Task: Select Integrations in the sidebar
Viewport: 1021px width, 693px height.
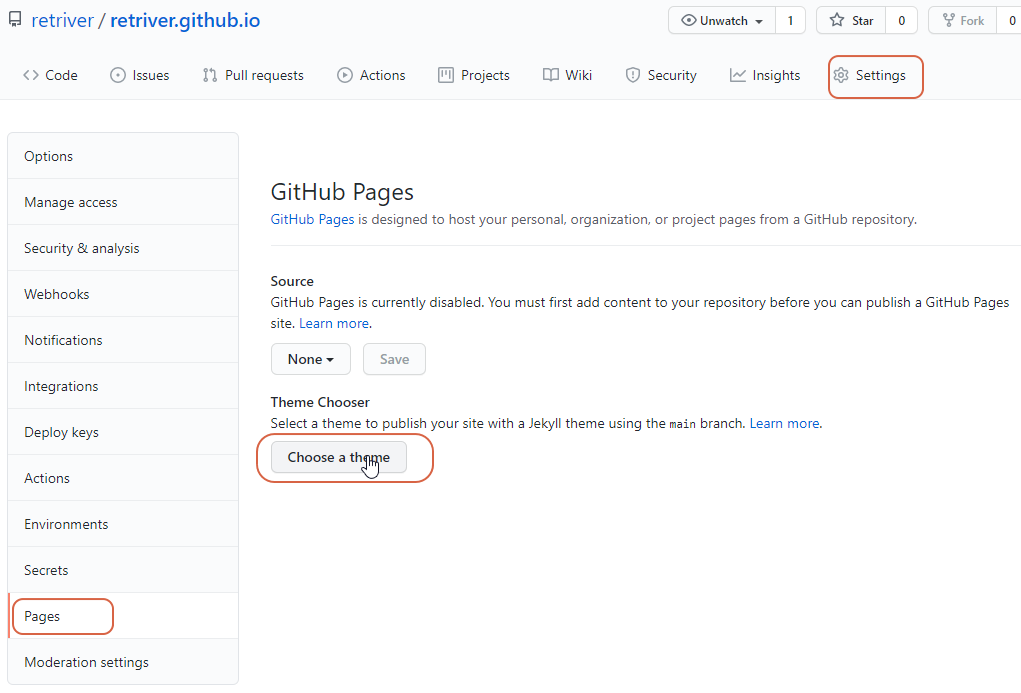Action: 123,386
